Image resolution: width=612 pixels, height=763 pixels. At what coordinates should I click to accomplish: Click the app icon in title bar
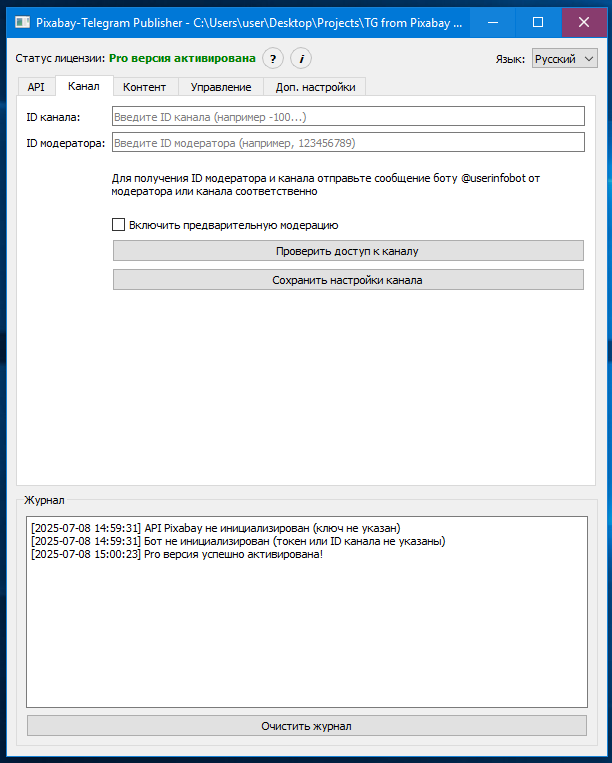[22, 22]
